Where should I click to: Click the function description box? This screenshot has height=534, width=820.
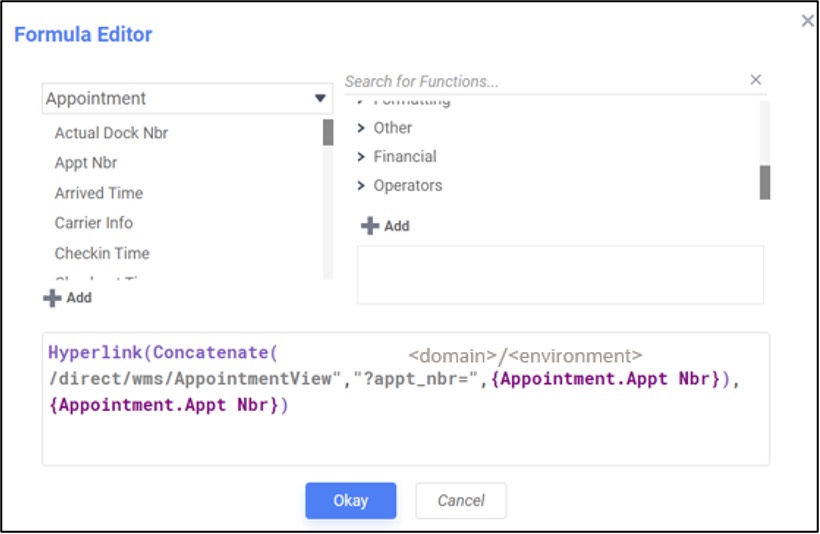click(560, 274)
